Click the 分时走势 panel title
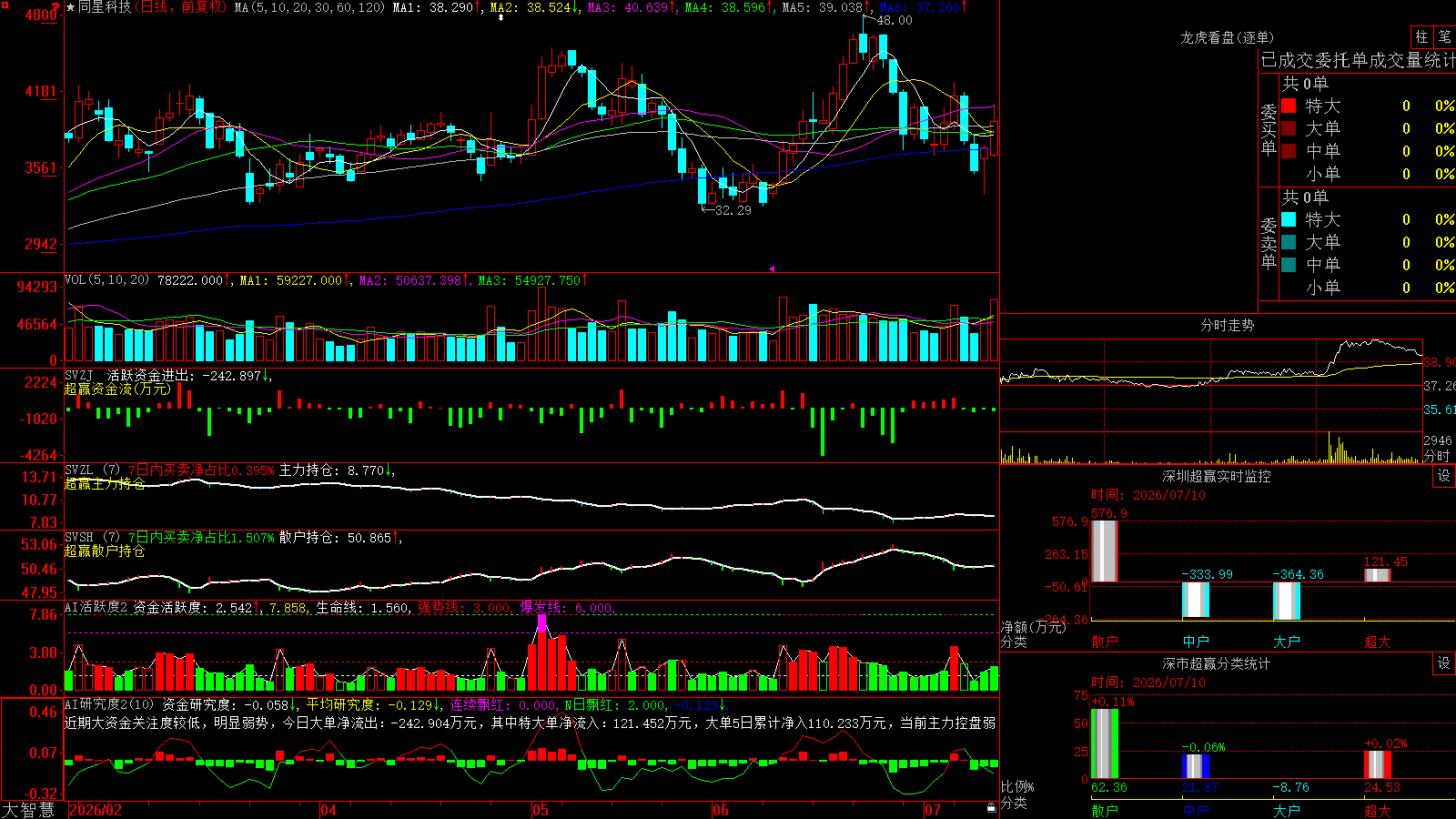1456x819 pixels. point(1227,325)
